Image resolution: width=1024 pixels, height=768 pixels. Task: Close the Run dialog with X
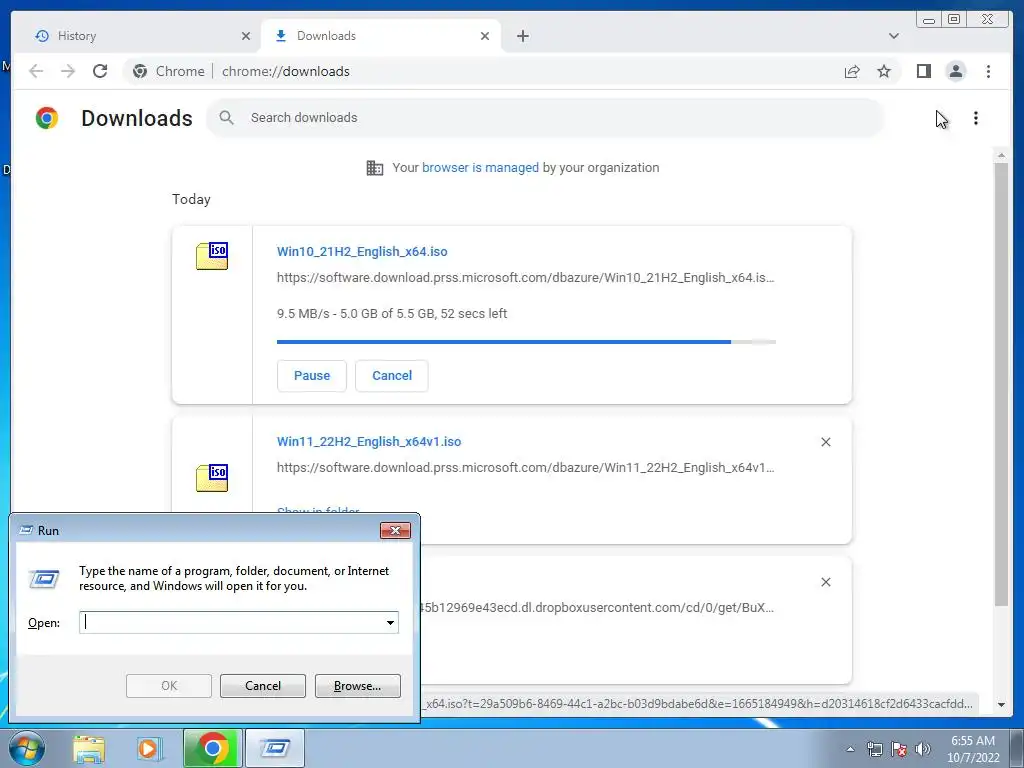pos(395,530)
